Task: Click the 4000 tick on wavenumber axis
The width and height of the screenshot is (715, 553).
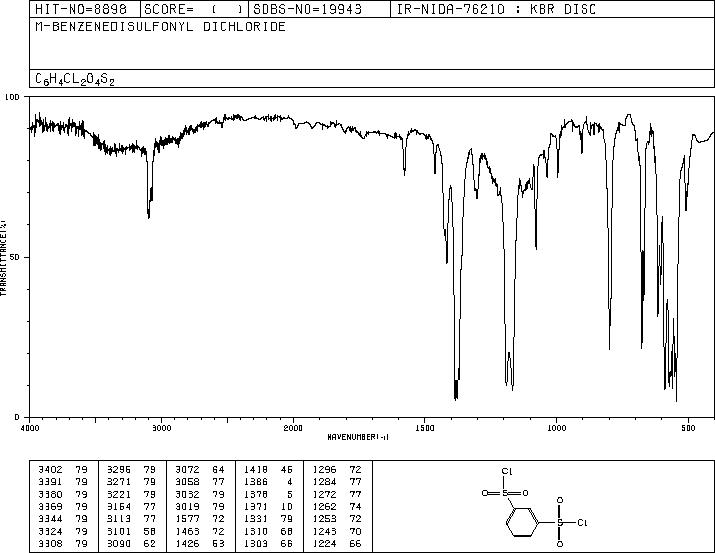Action: click(x=30, y=428)
